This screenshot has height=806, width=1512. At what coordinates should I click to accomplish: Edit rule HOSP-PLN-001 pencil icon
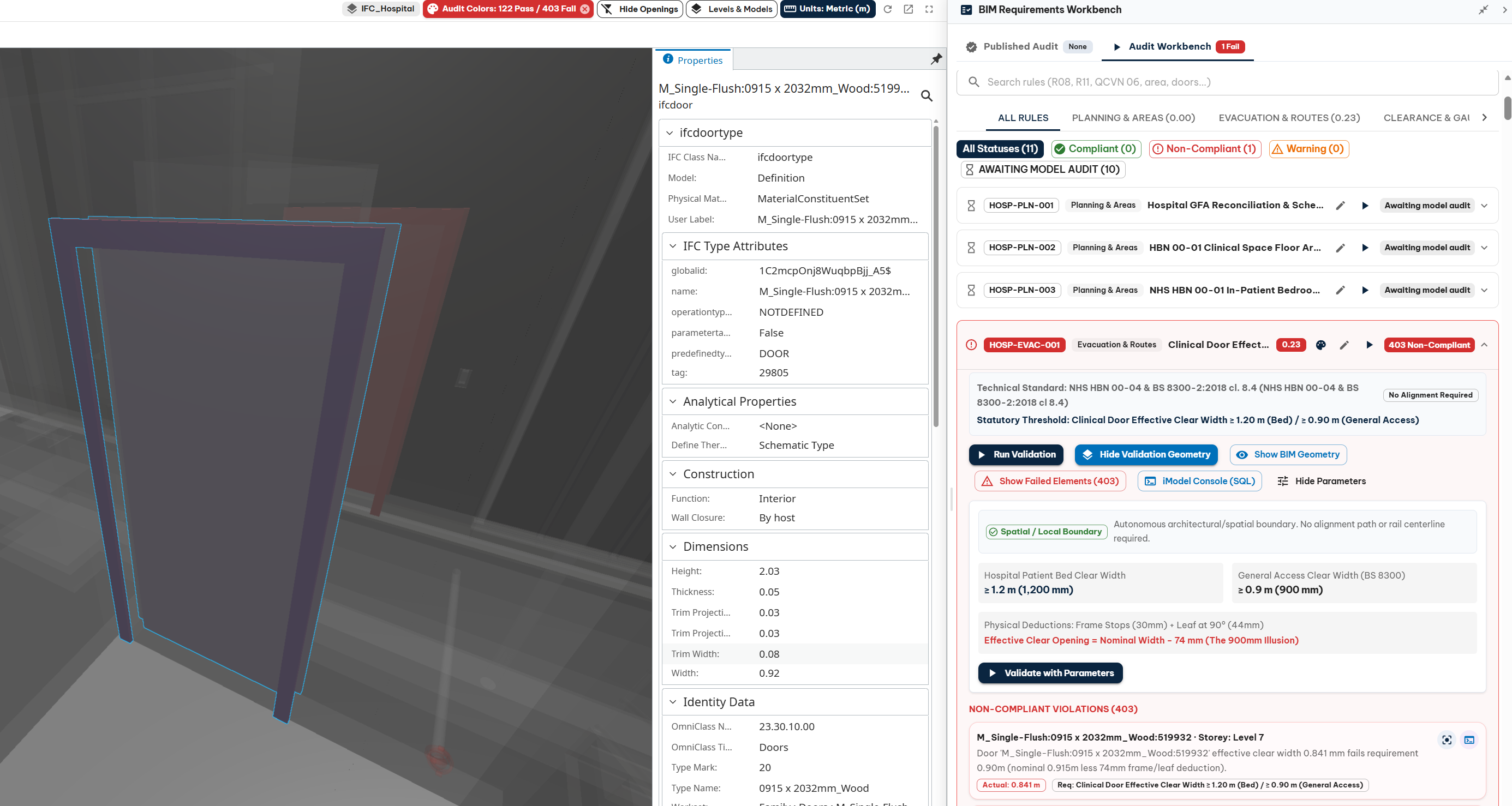point(1340,205)
